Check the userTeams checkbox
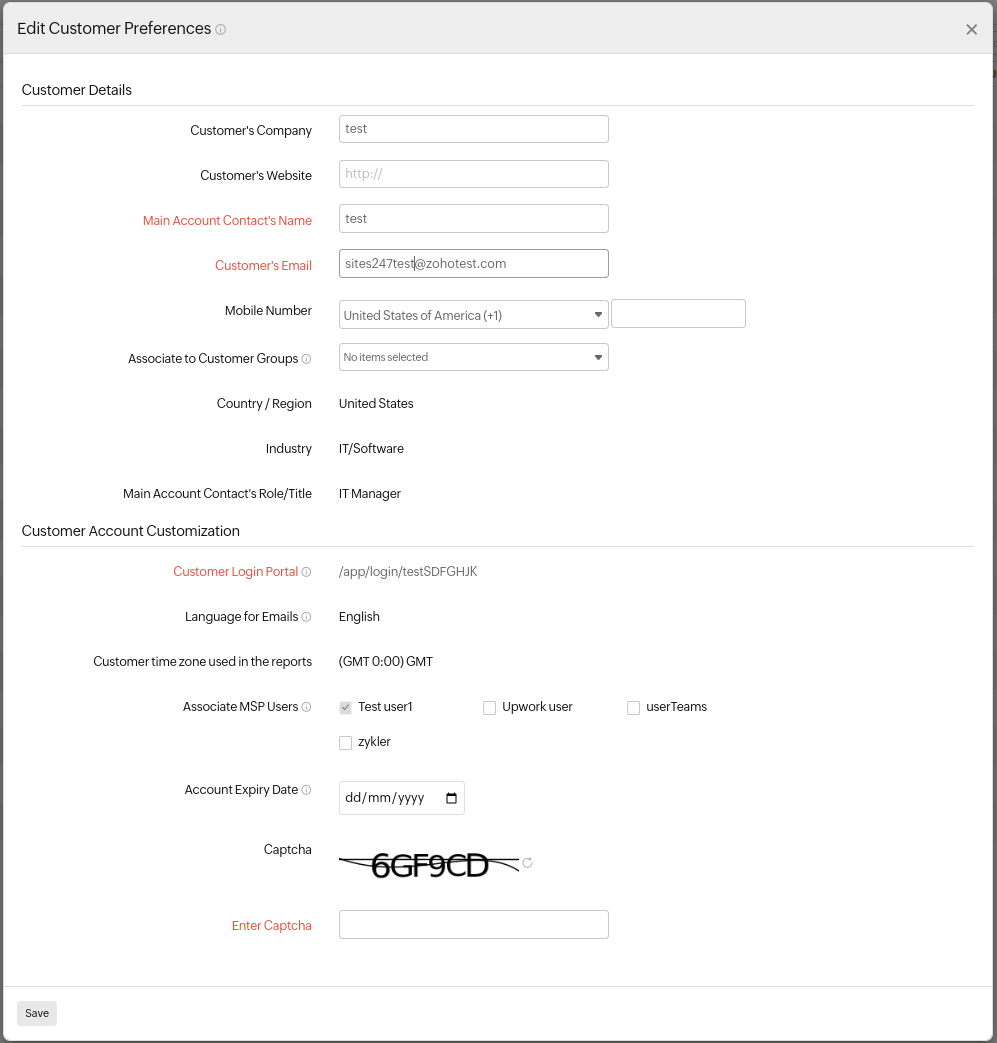 (x=633, y=707)
